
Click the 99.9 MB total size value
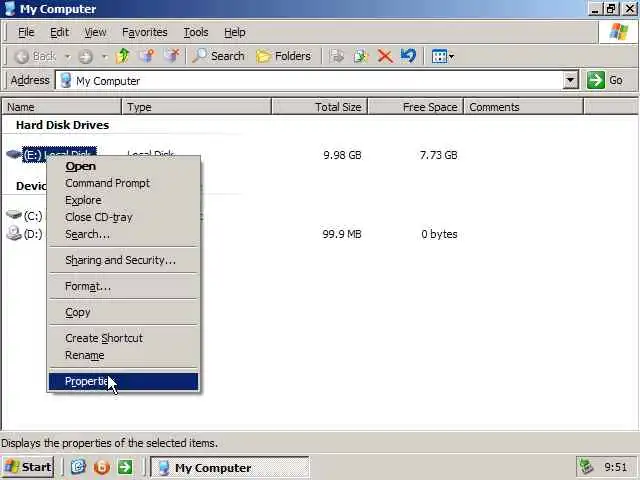coord(342,234)
